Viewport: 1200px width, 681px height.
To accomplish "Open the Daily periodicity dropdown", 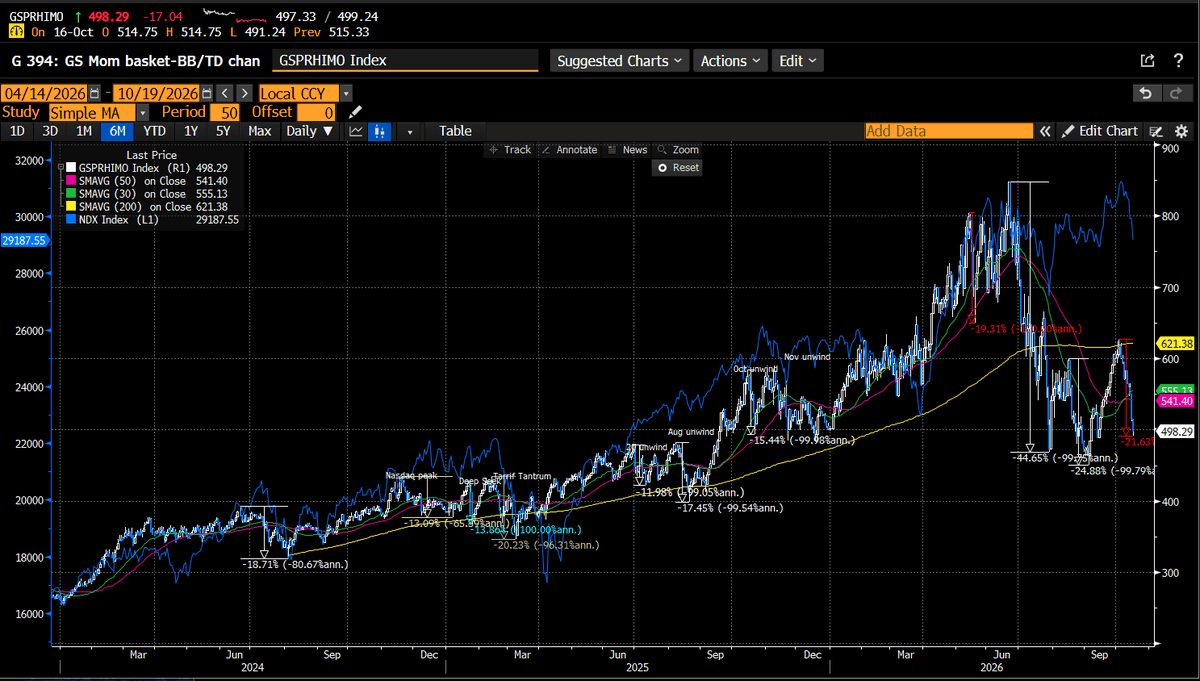I will (x=310, y=131).
